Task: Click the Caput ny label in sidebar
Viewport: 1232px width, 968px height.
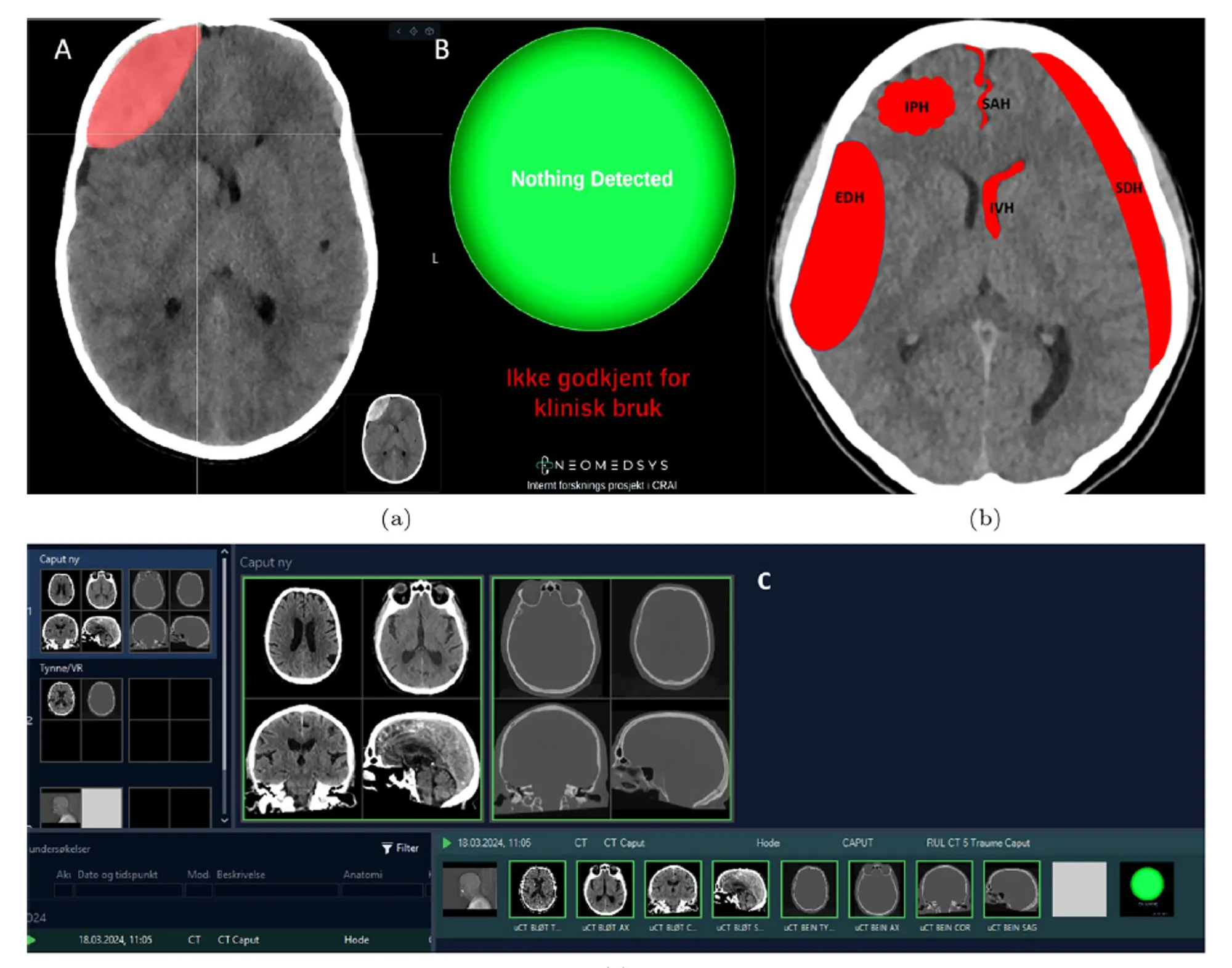Action: [x=59, y=559]
